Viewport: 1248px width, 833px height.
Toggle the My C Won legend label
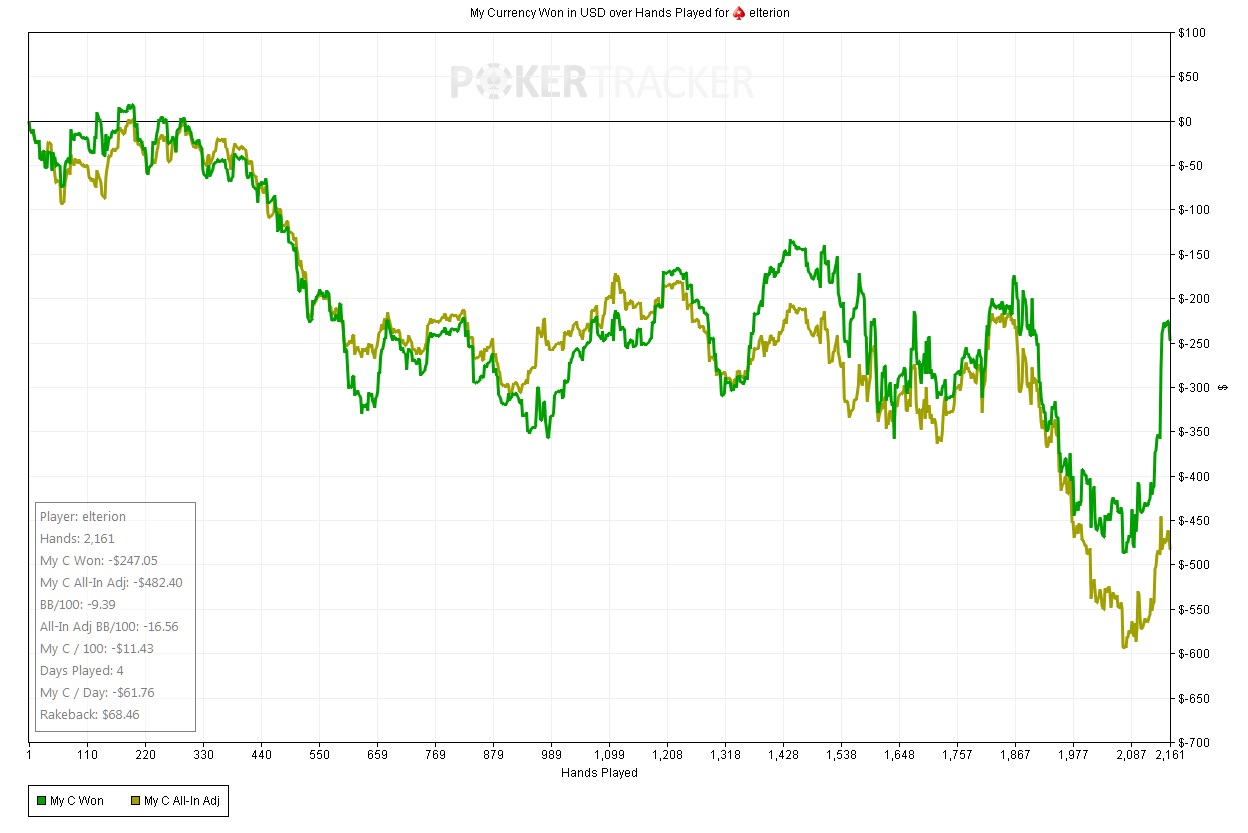(x=76, y=800)
